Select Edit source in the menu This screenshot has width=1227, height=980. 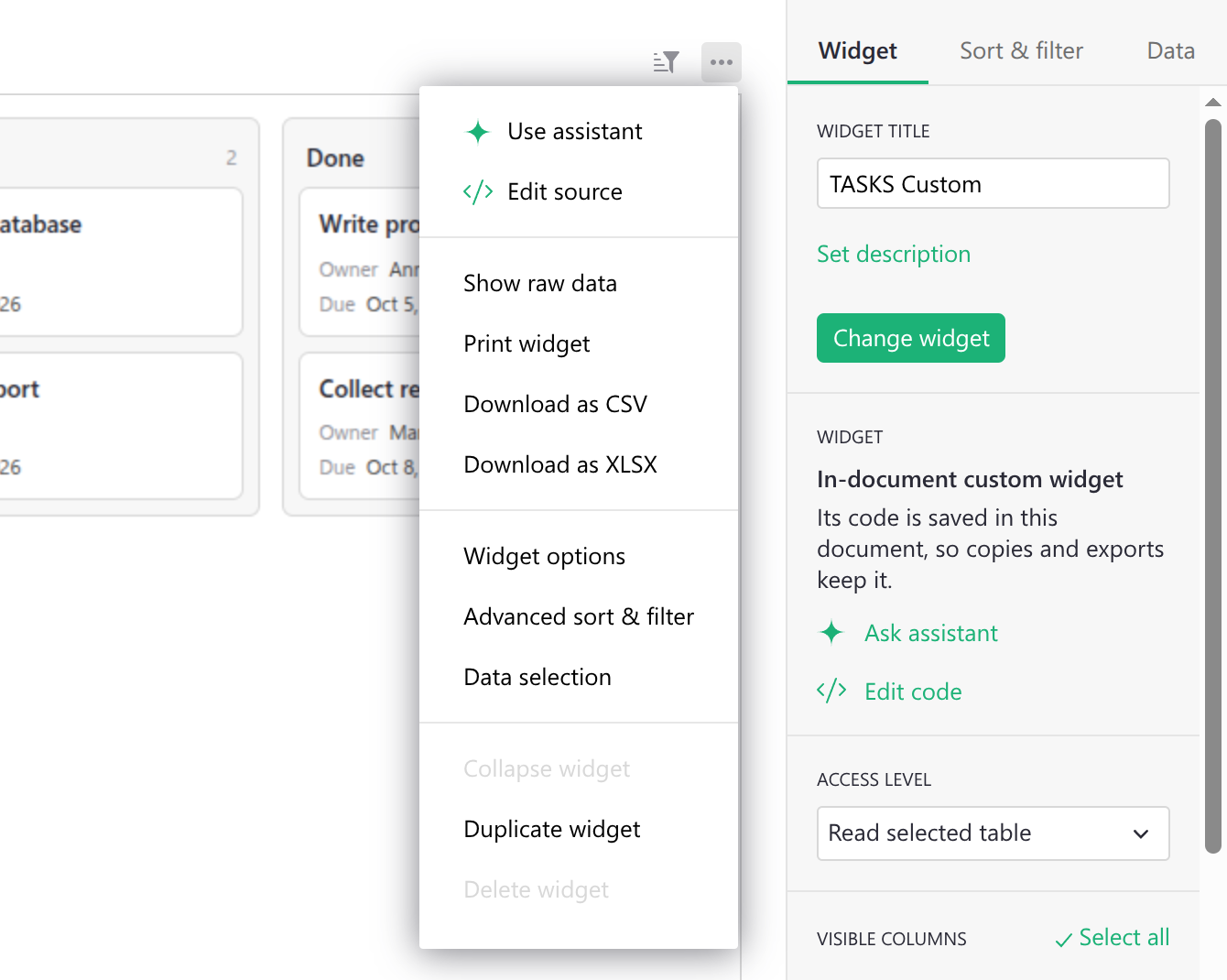[579, 192]
